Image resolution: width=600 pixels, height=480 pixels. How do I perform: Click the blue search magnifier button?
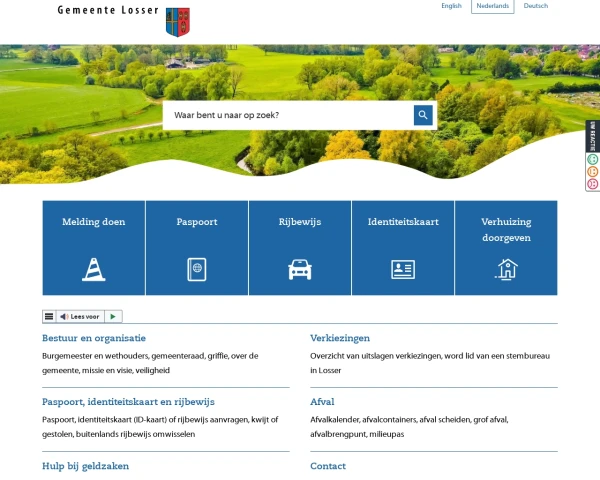(x=423, y=115)
